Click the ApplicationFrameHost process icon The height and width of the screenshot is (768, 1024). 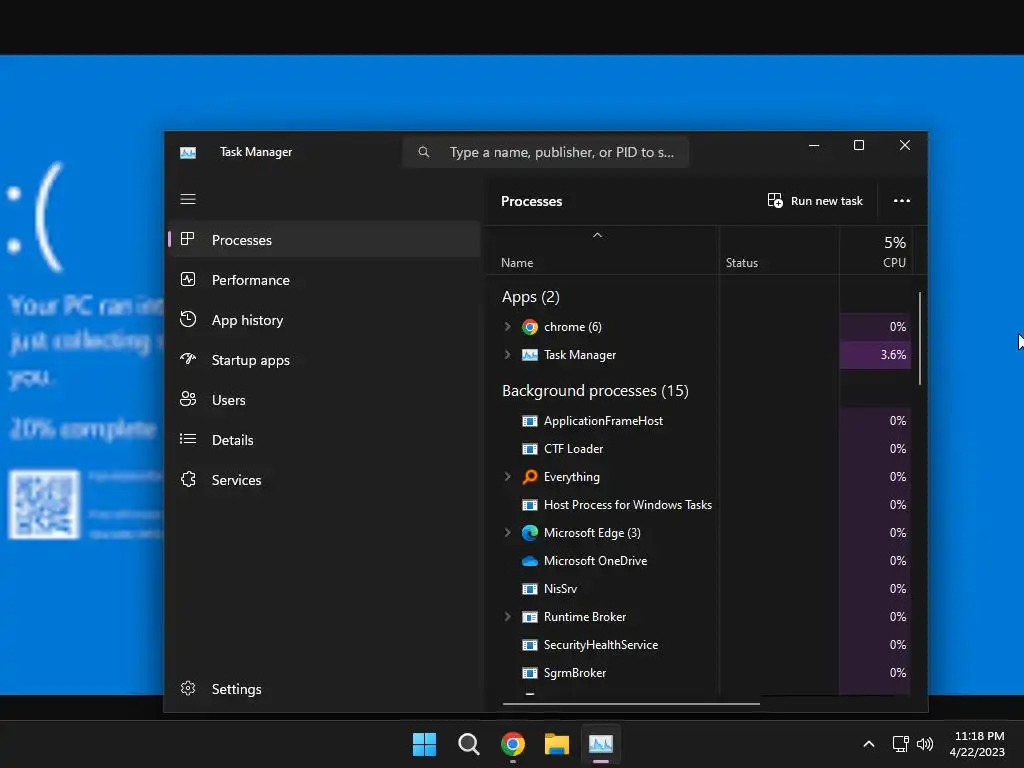[530, 421]
